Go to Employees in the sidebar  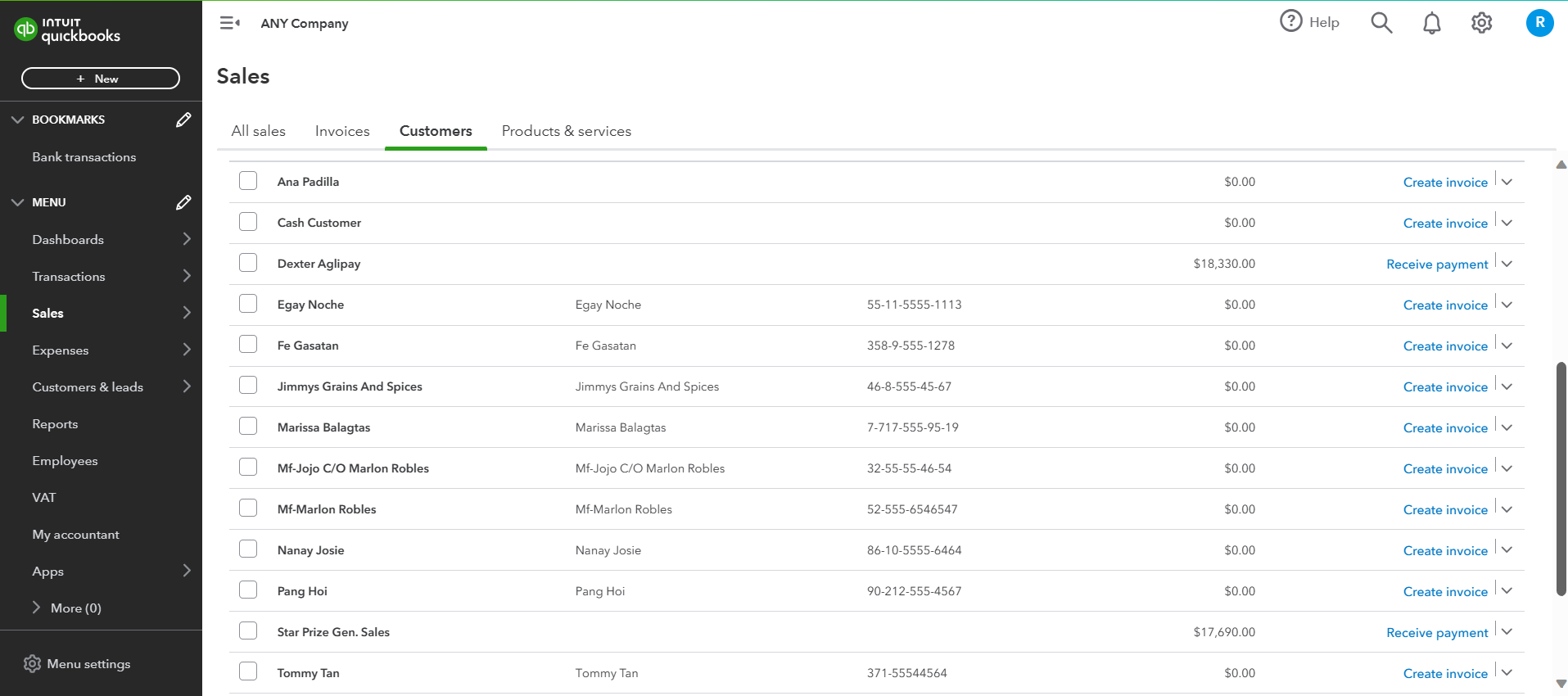(x=65, y=461)
